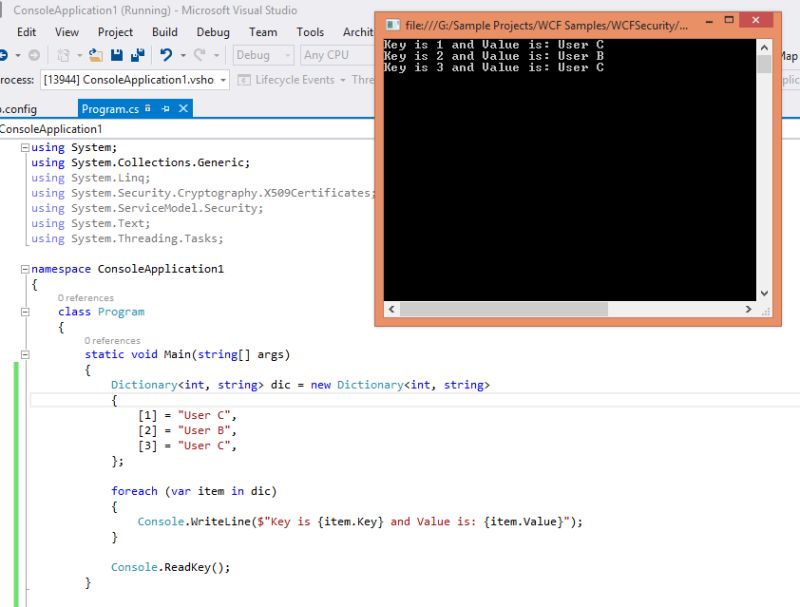Undo the last edit via toolbar icon
The image size is (800, 607).
pyautogui.click(x=164, y=55)
